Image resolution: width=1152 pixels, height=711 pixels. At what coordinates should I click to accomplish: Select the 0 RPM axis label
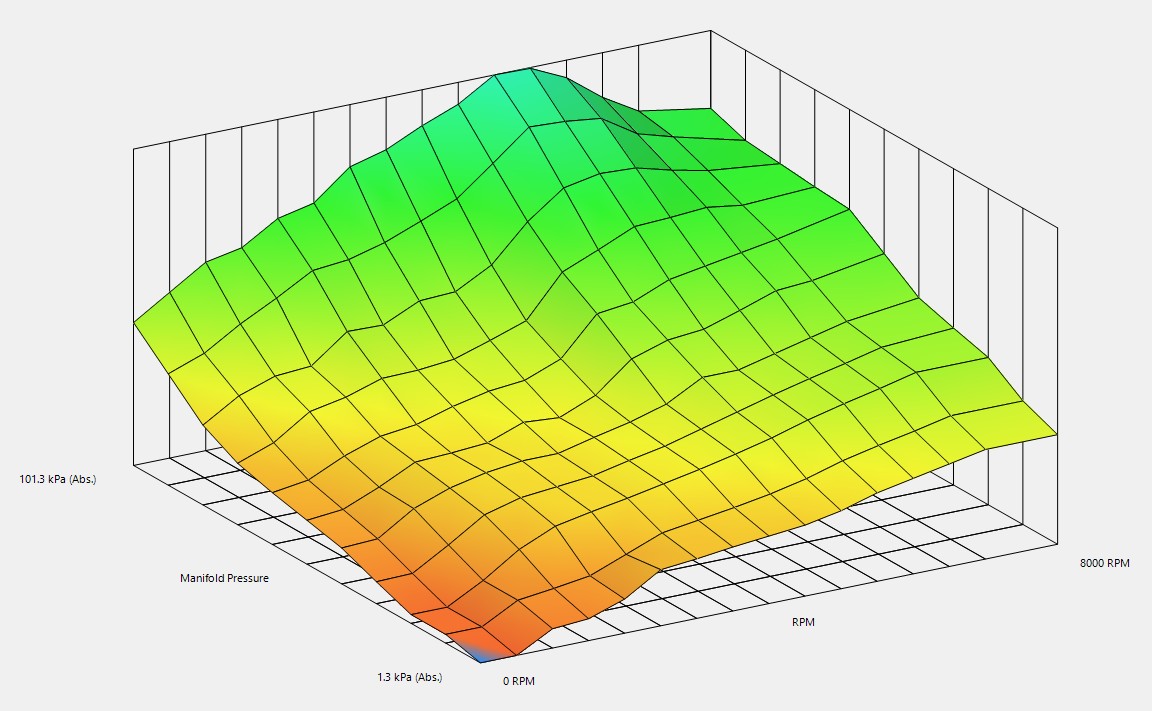click(x=518, y=681)
